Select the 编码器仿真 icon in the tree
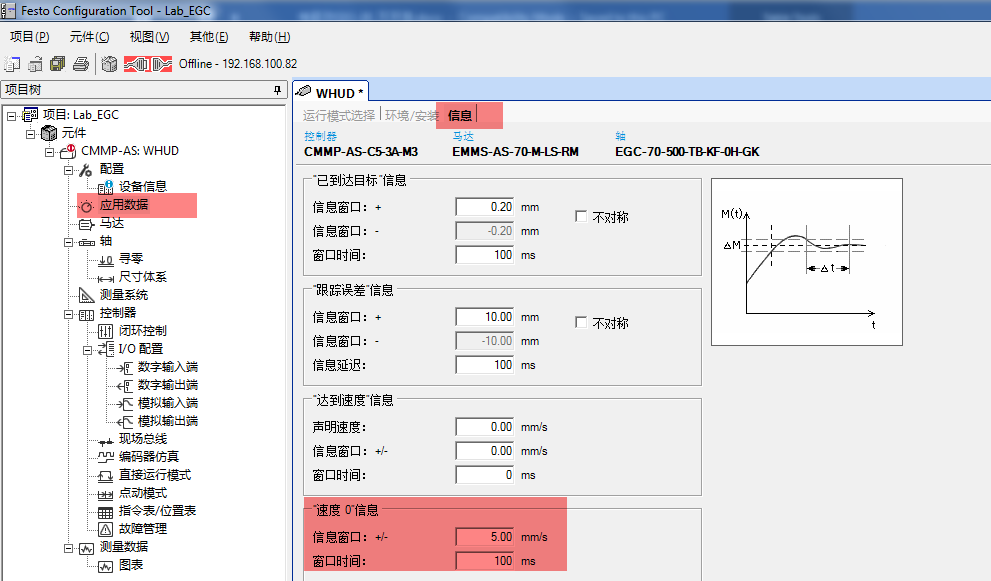Screen dimensions: 991x581 click(106, 457)
